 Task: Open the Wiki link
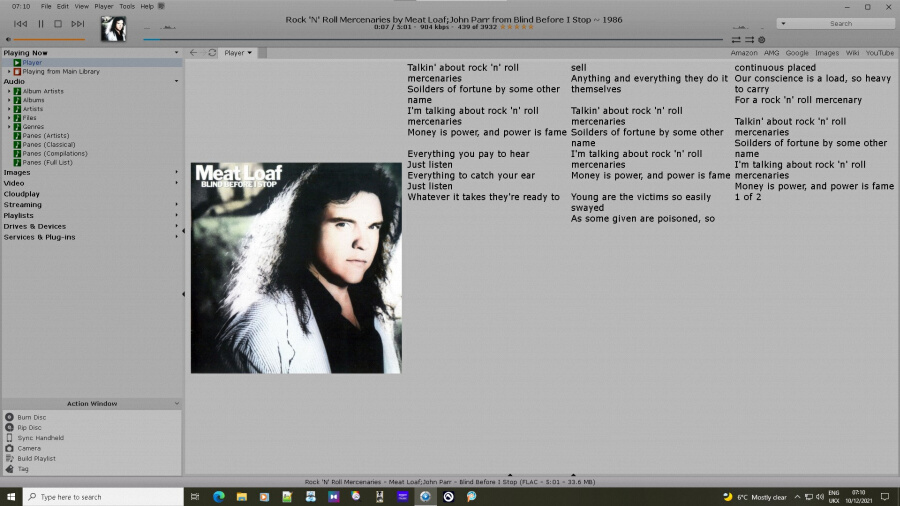pos(852,53)
